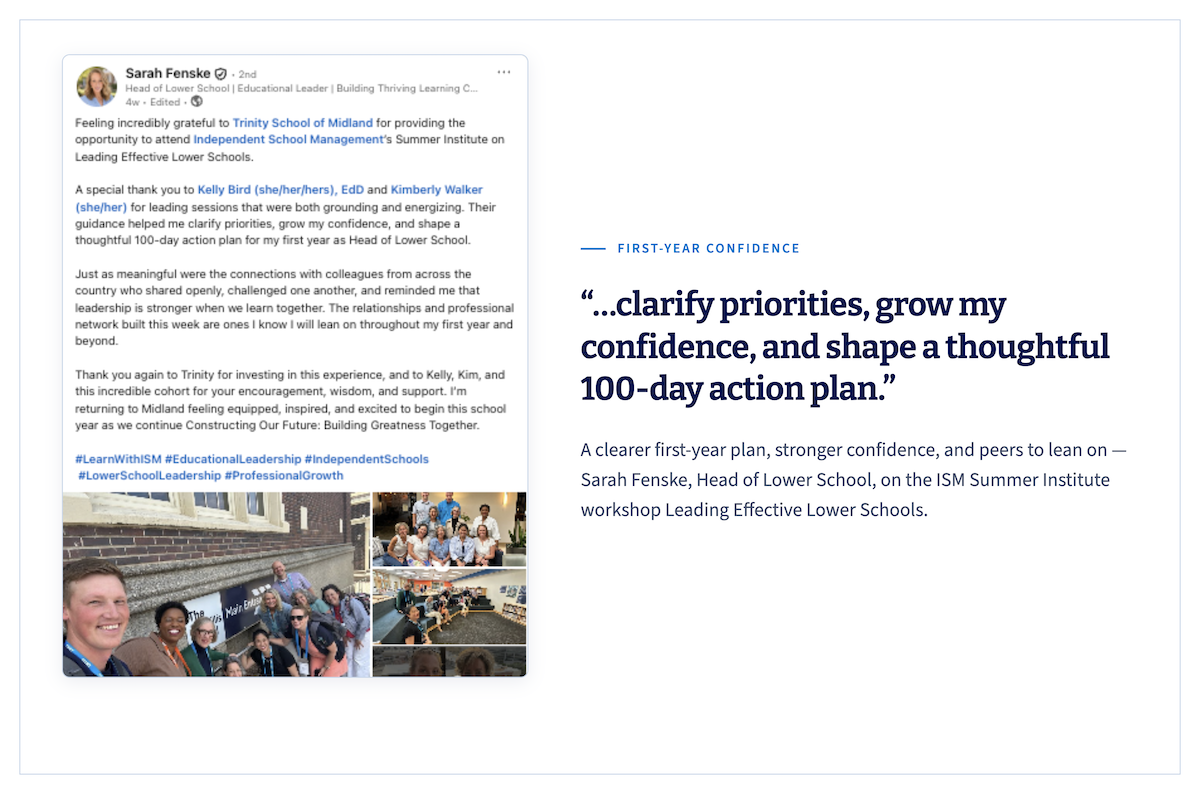Click the #IndependentSchools hashtag
Viewport: 1200px width, 794px height.
367,459
